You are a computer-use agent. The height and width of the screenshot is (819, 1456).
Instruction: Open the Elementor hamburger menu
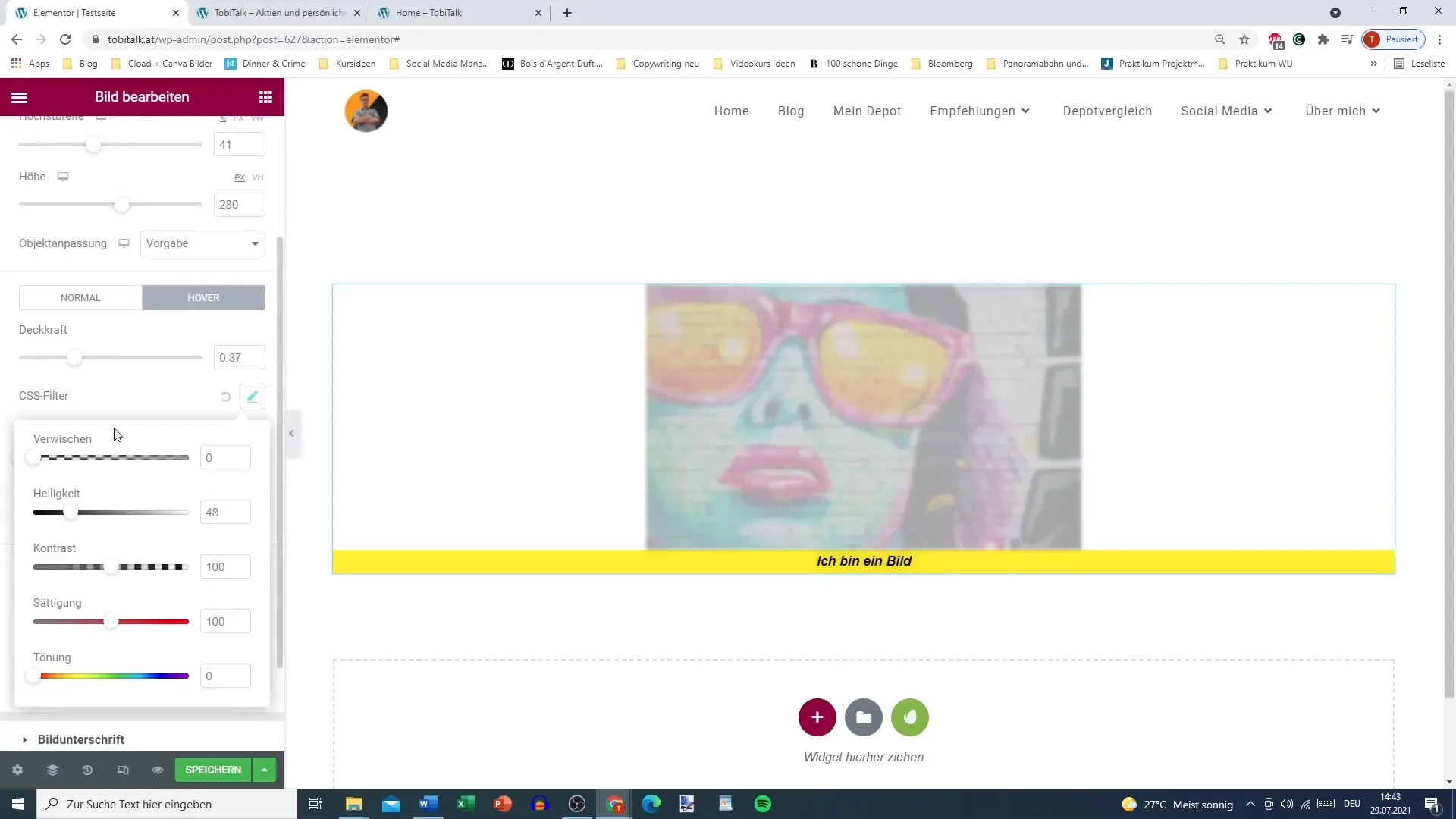click(x=20, y=97)
